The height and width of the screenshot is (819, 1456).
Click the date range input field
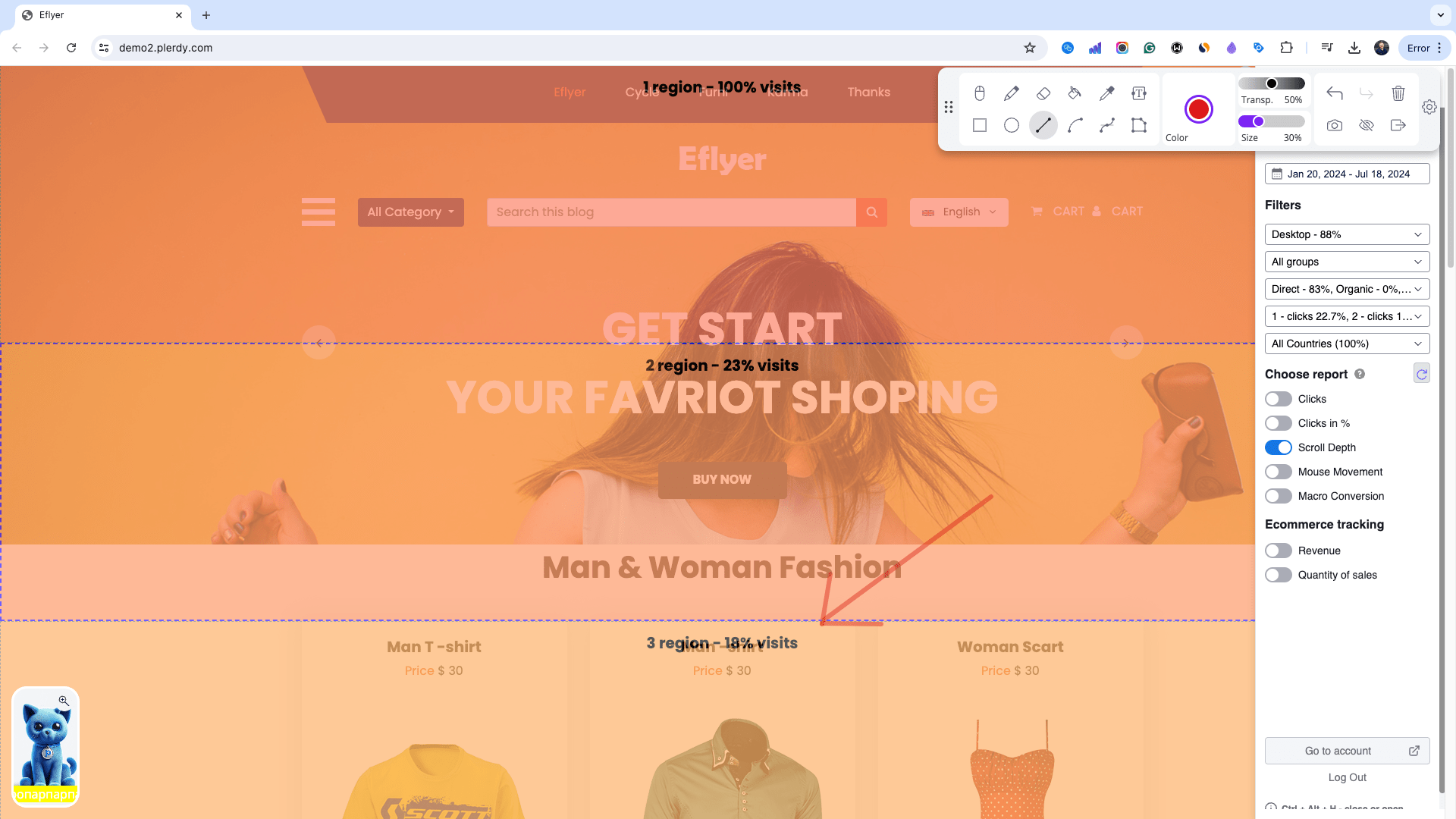(x=1347, y=173)
